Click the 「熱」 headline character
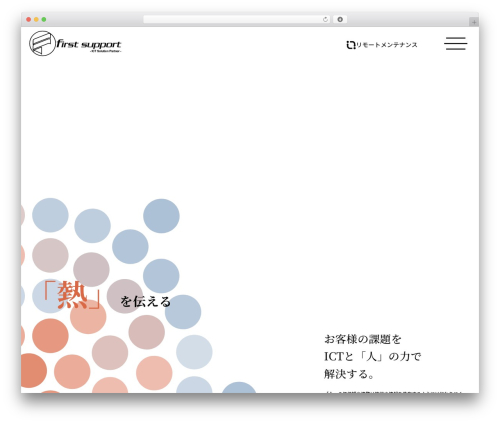 tap(72, 295)
